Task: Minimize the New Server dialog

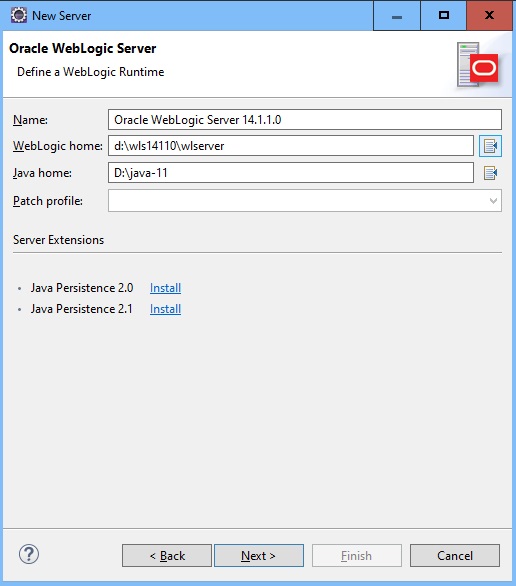Action: [397, 16]
